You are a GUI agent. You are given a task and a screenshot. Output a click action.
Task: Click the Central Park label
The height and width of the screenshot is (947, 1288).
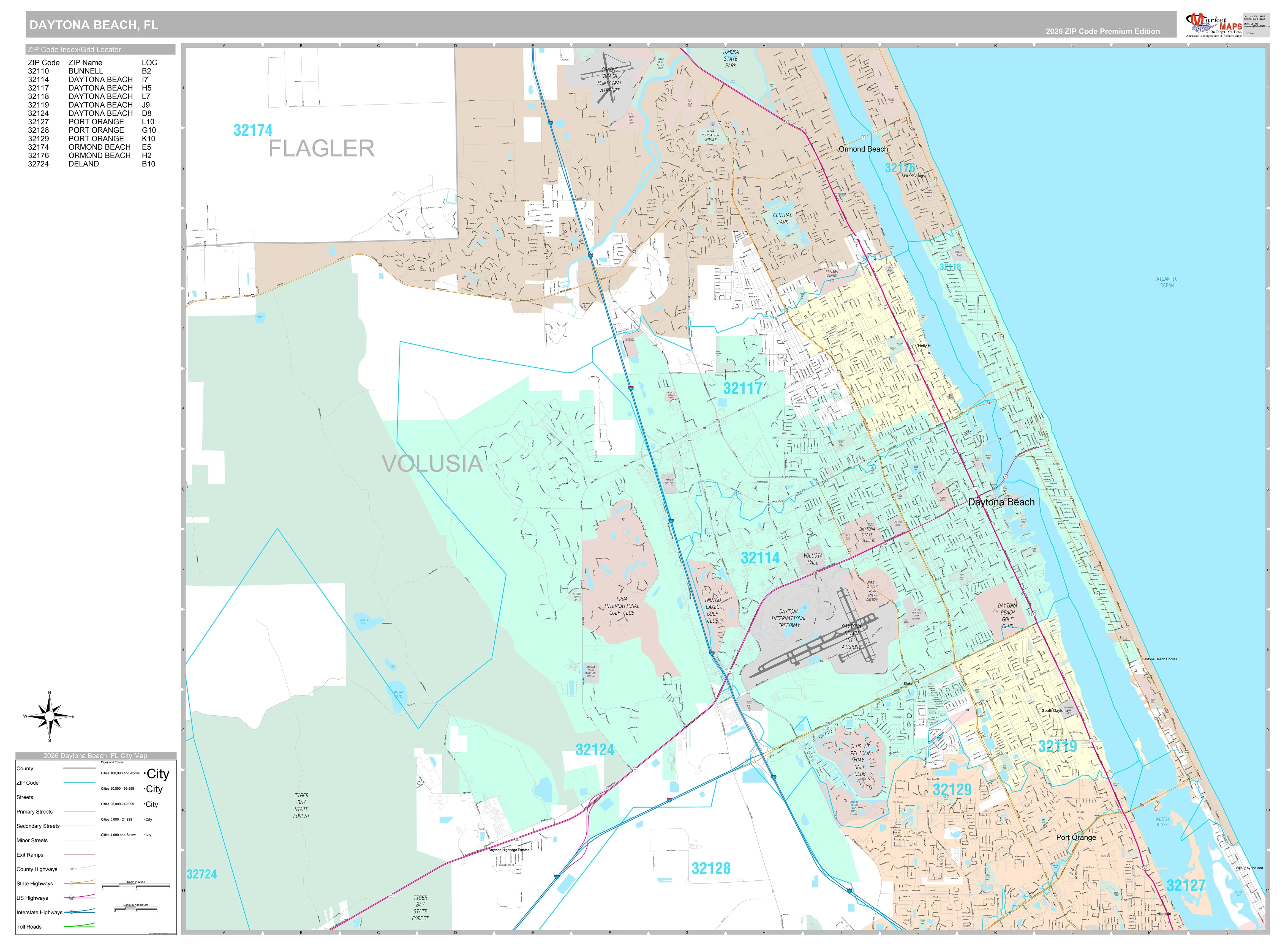point(782,218)
